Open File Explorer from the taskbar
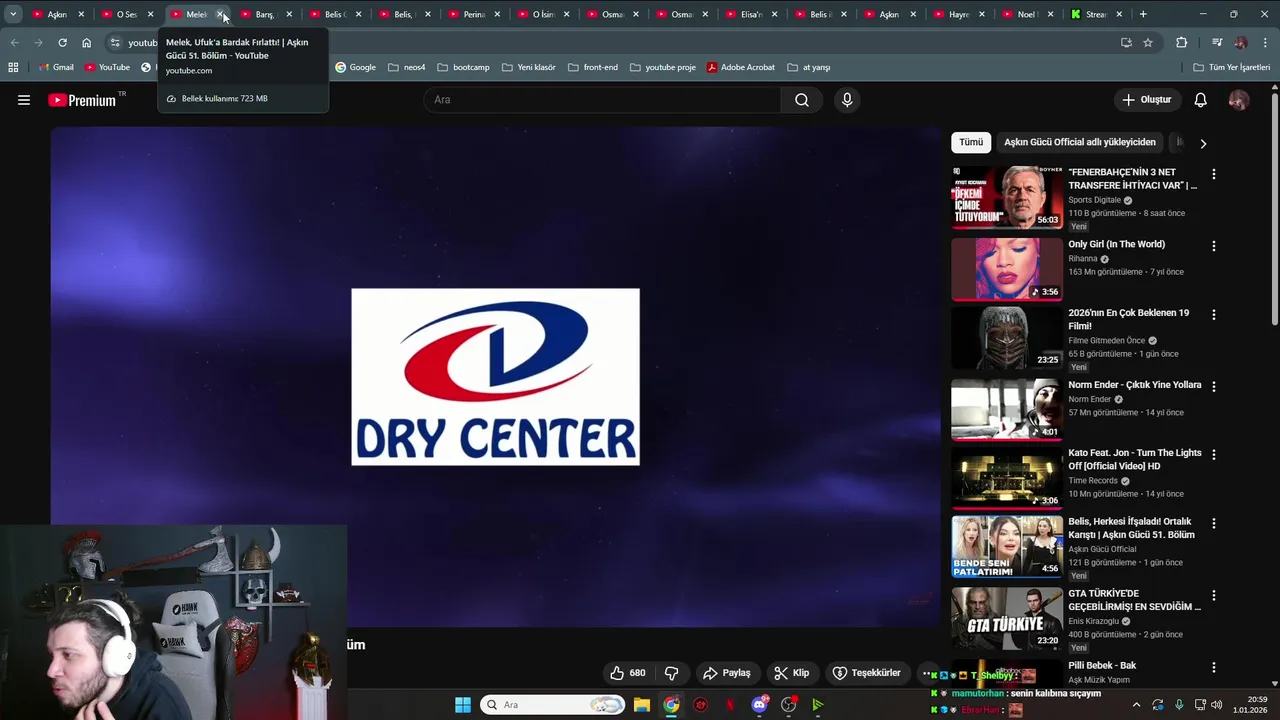 point(641,705)
